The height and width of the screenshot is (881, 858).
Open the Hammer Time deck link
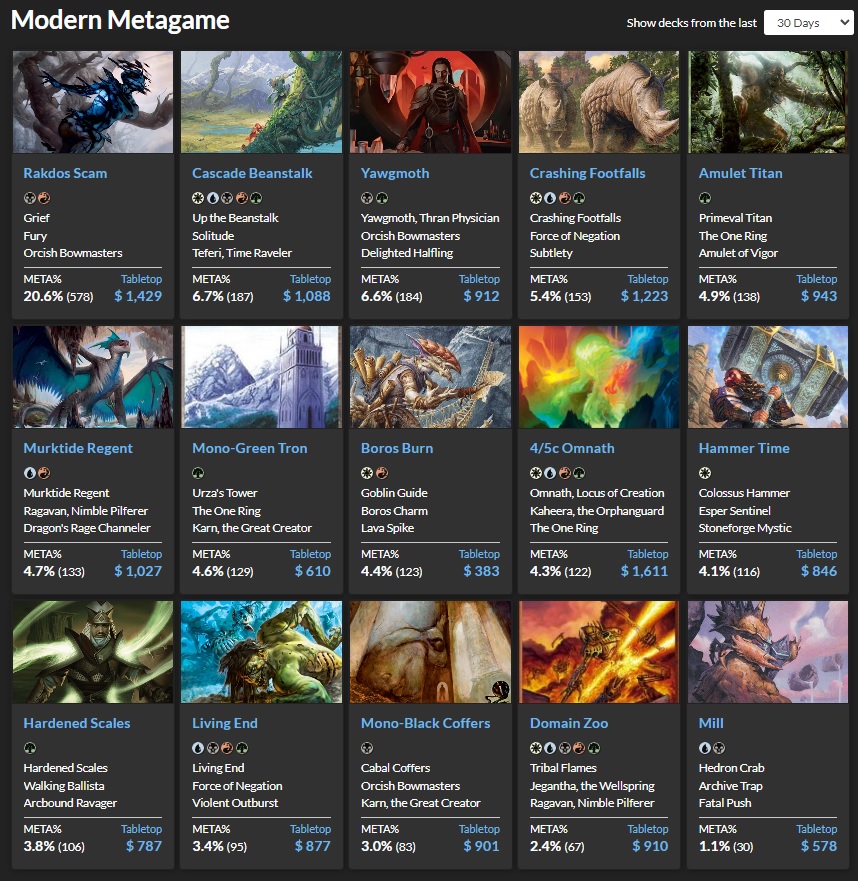click(744, 448)
